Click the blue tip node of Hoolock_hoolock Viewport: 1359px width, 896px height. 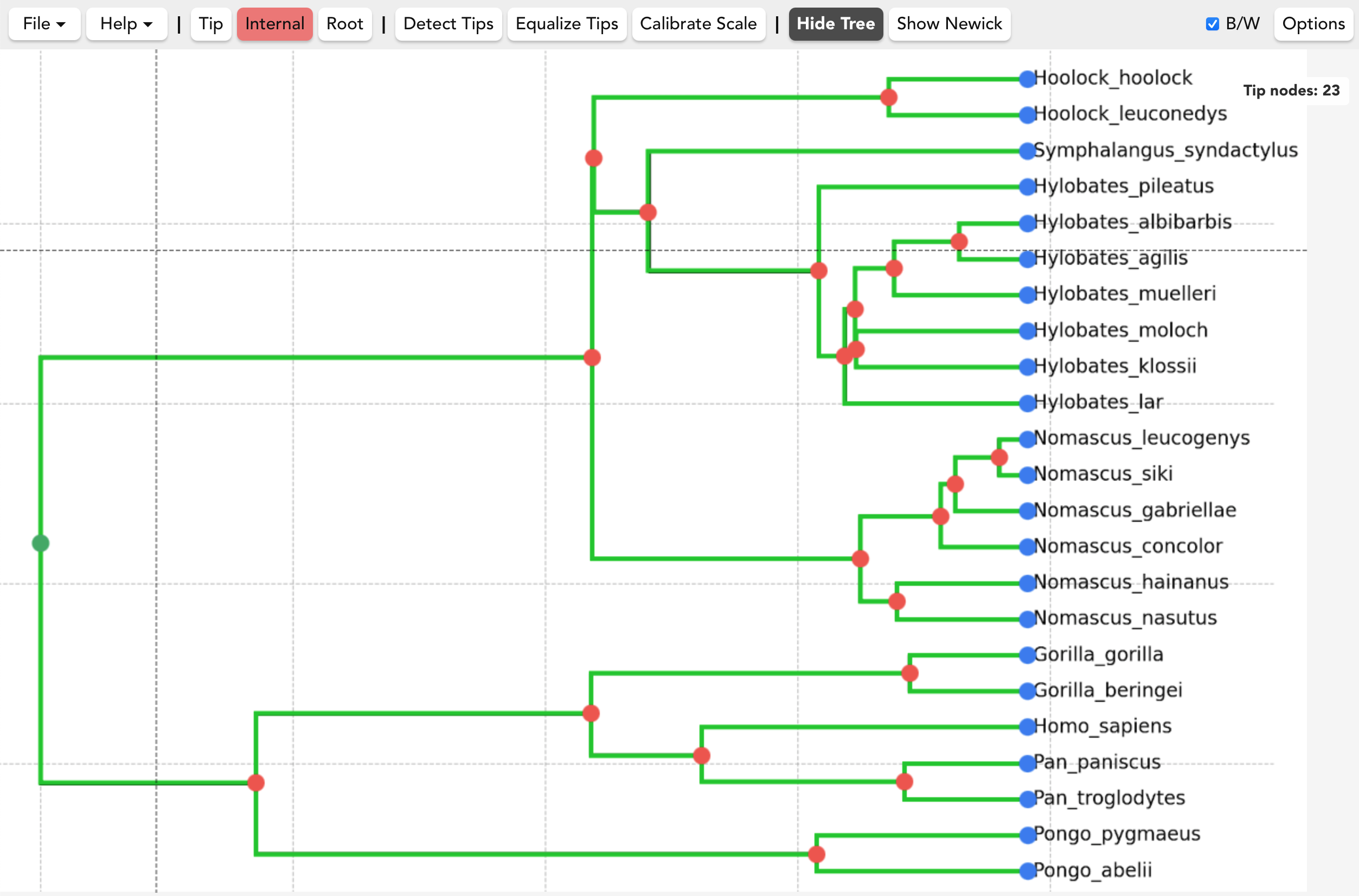click(x=1028, y=79)
